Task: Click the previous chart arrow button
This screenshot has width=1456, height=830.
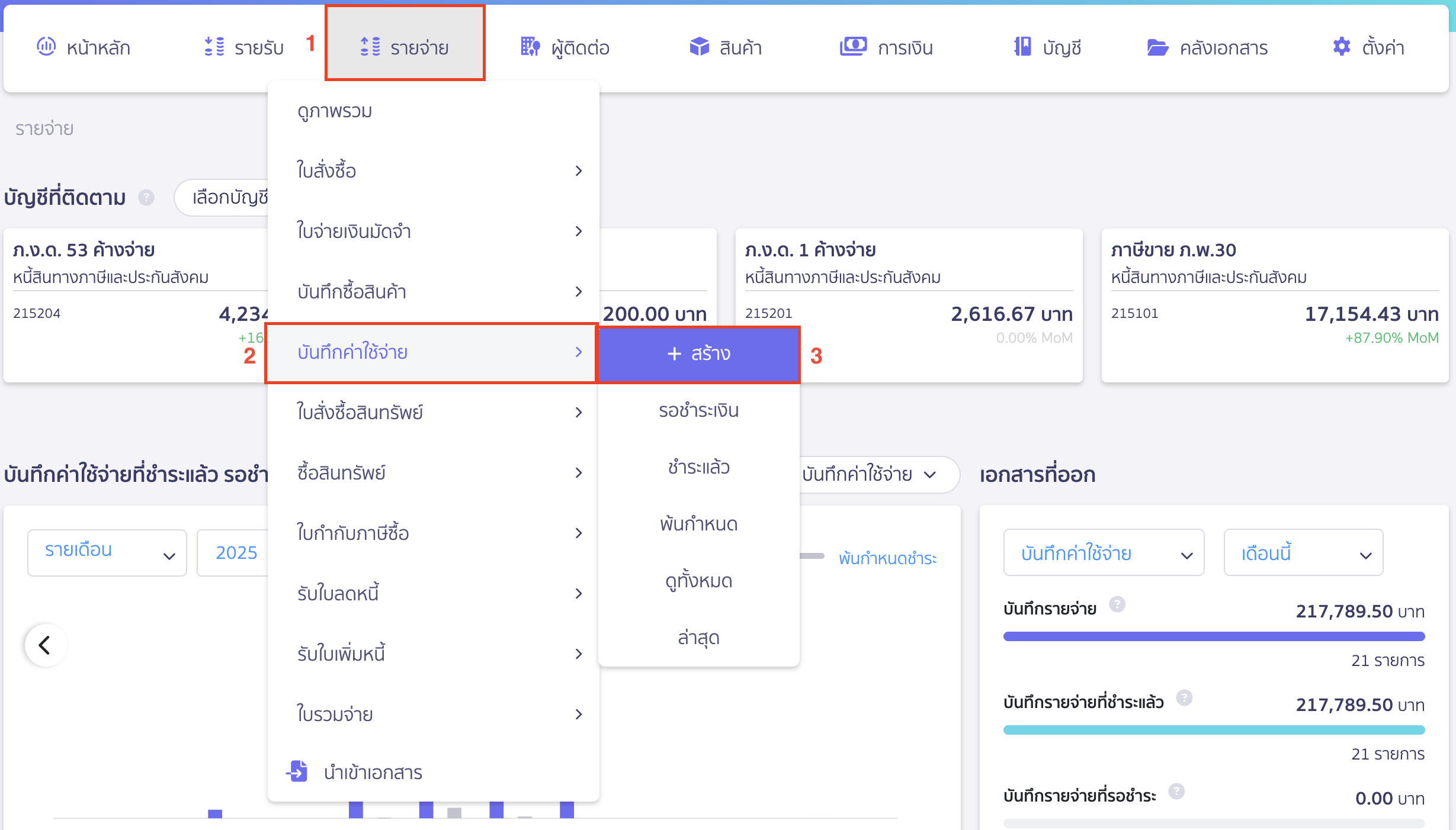Action: coord(46,645)
